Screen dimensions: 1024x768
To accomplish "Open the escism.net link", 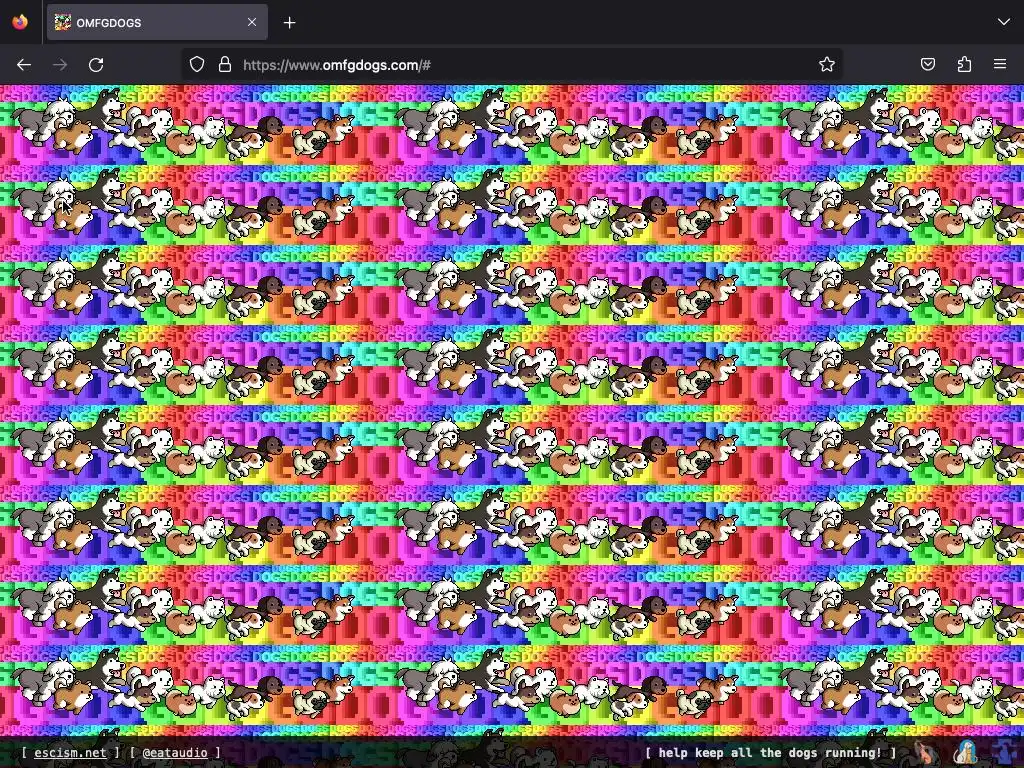I will (70, 753).
